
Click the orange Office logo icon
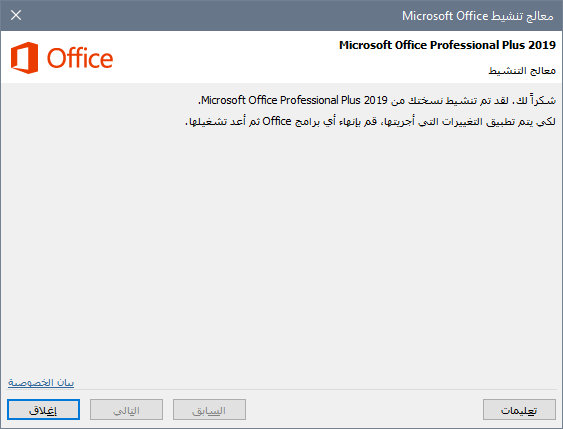24,58
